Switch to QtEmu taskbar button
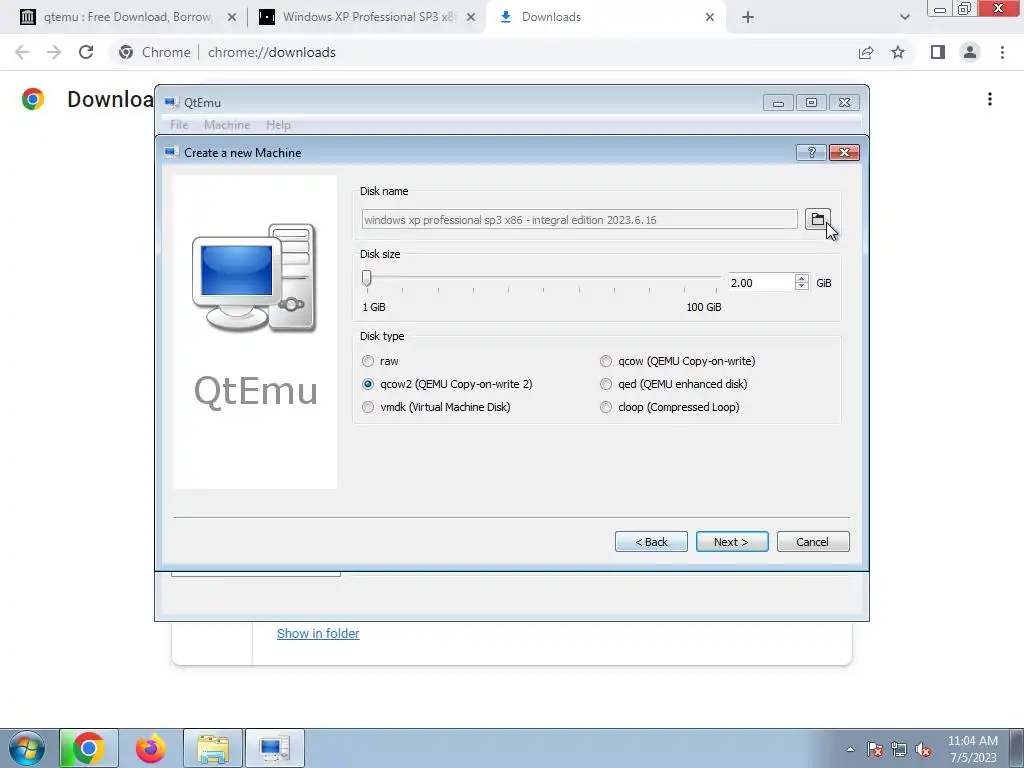The height and width of the screenshot is (768, 1024). [274, 748]
